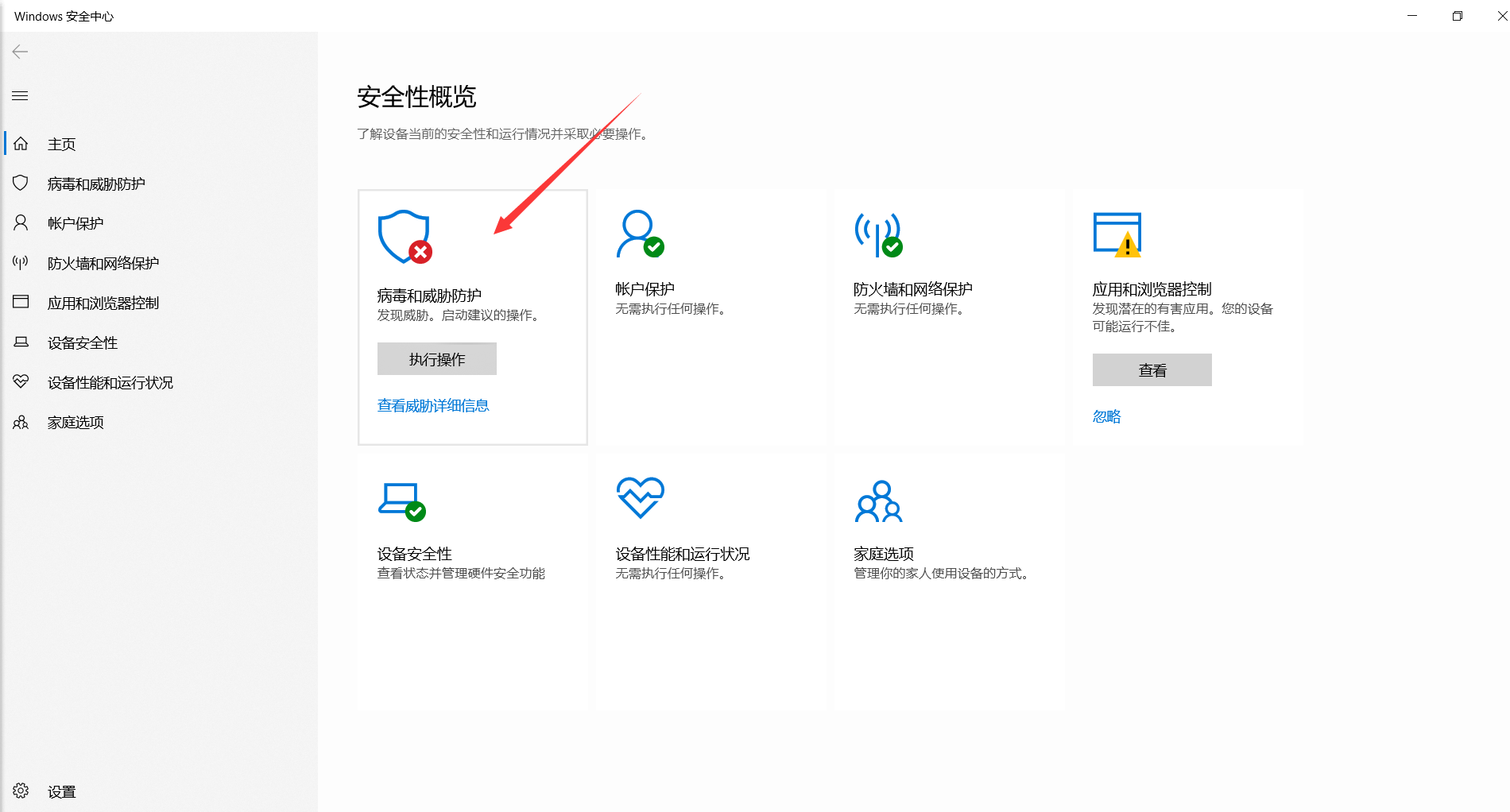This screenshot has height=812, width=1510.
Task: Click the 执行操作 button
Action: tap(437, 358)
